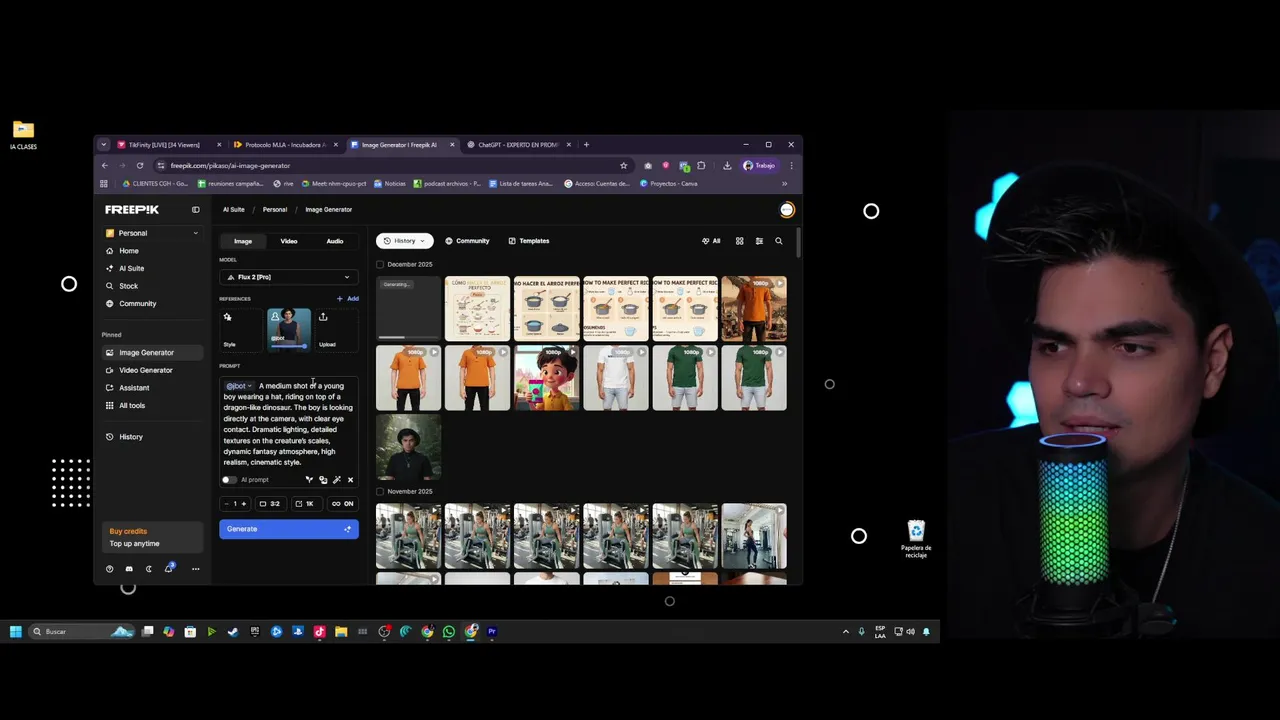Toggle the AI prompt switch
Image resolution: width=1280 pixels, height=720 pixels.
[x=228, y=480]
